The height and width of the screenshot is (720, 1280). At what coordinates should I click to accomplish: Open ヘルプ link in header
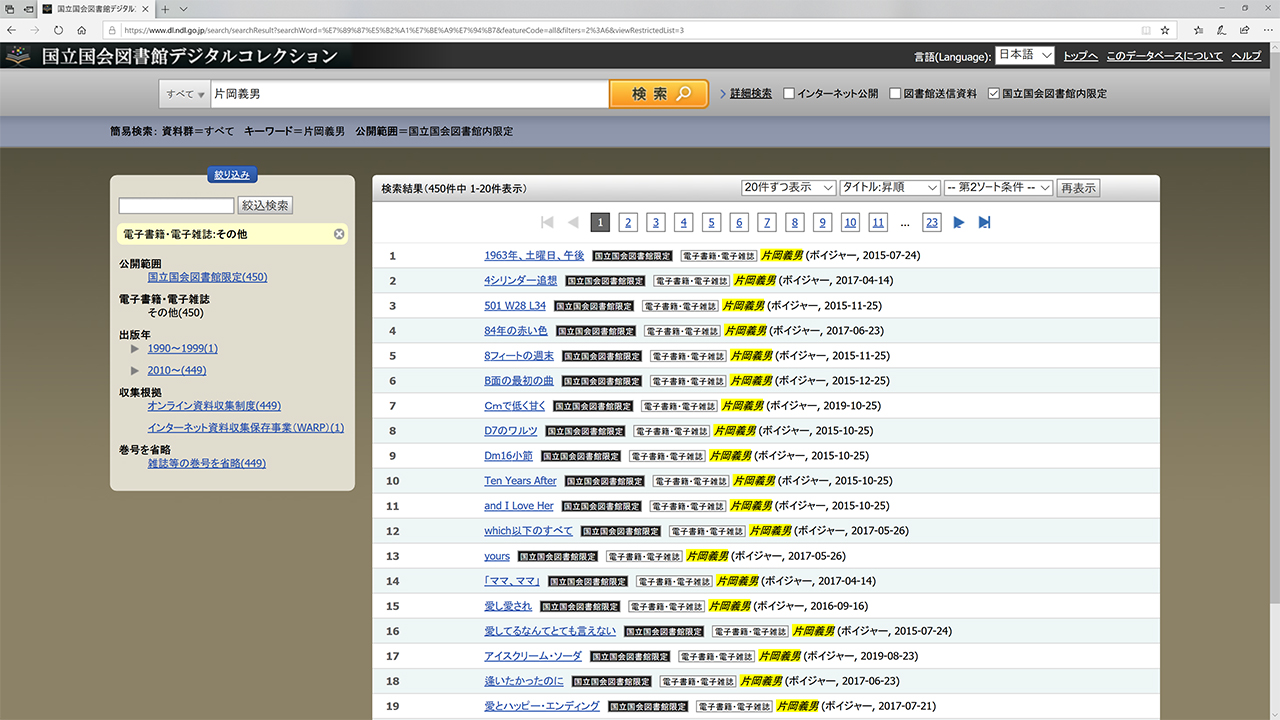click(1246, 56)
